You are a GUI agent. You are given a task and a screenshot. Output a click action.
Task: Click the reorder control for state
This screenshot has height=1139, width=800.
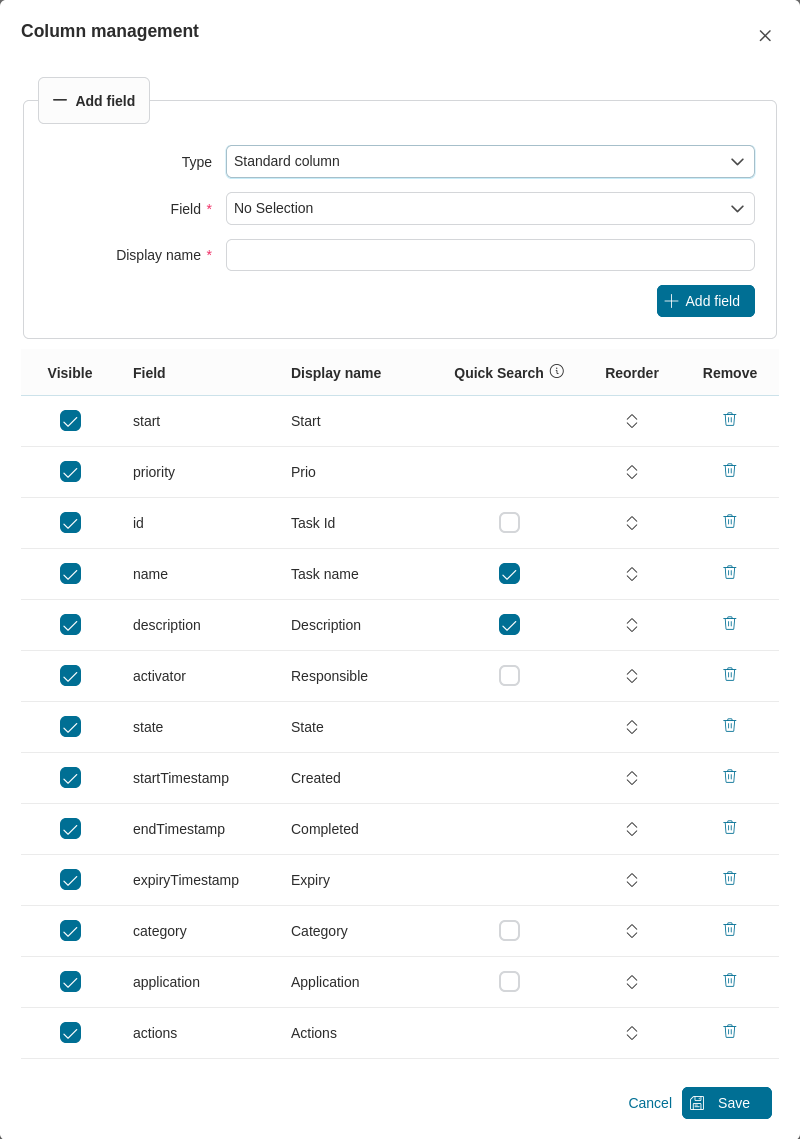632,726
